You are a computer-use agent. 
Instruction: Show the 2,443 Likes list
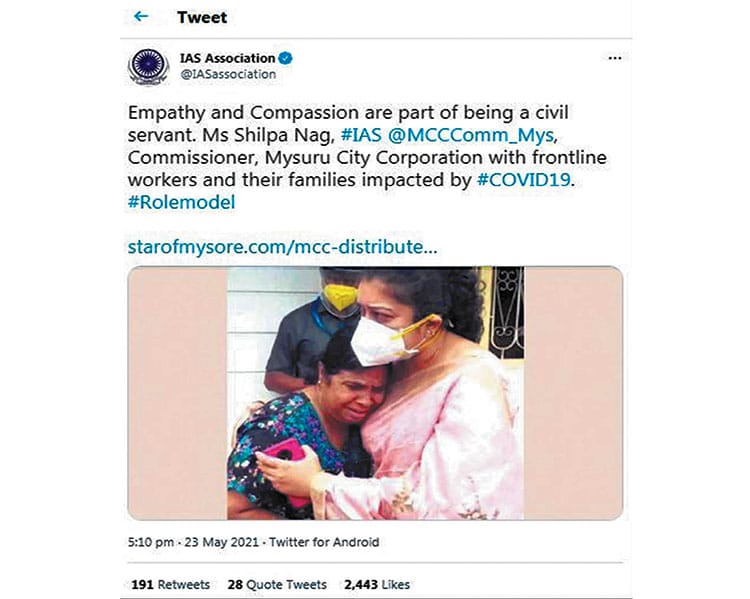click(x=376, y=584)
